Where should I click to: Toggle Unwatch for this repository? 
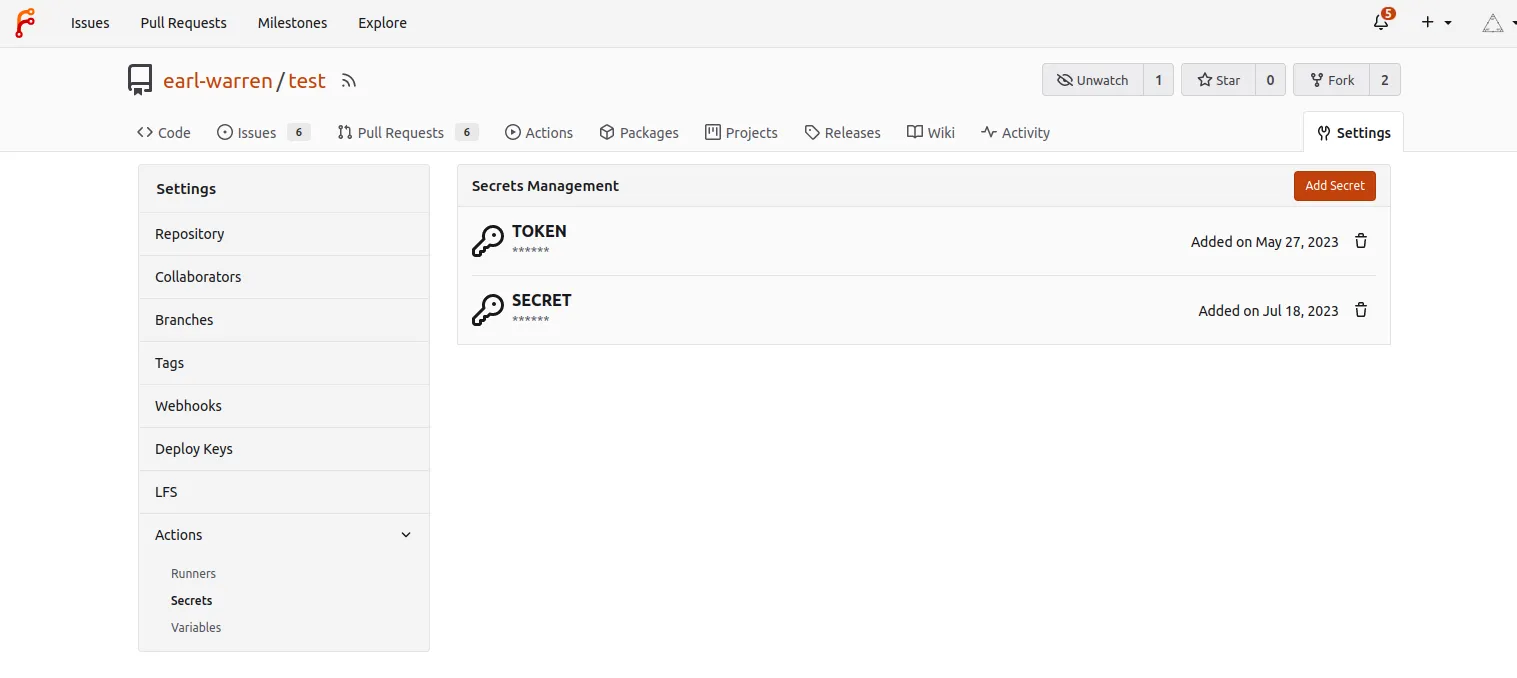point(1092,80)
